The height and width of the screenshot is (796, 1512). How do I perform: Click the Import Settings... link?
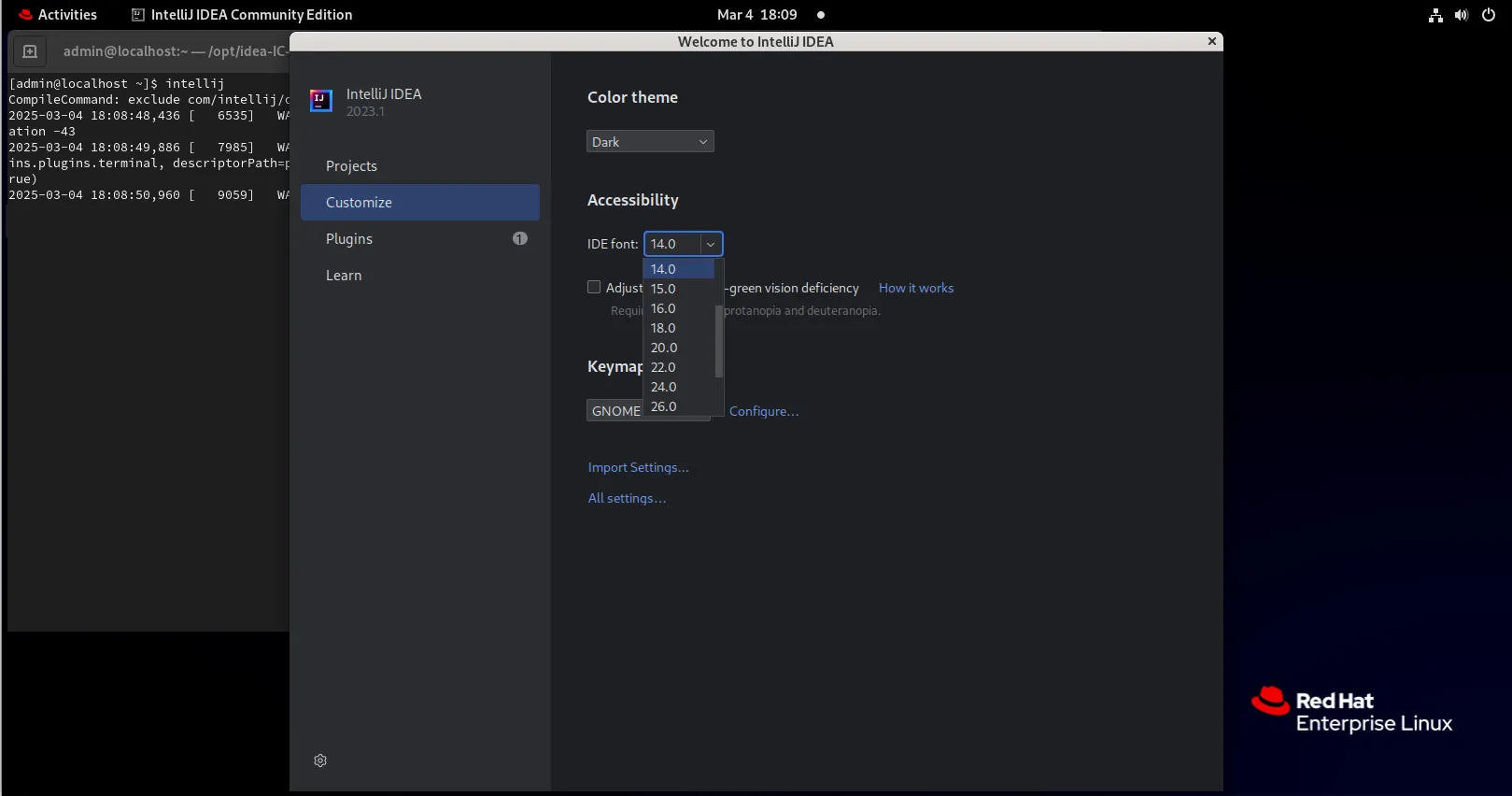point(638,467)
